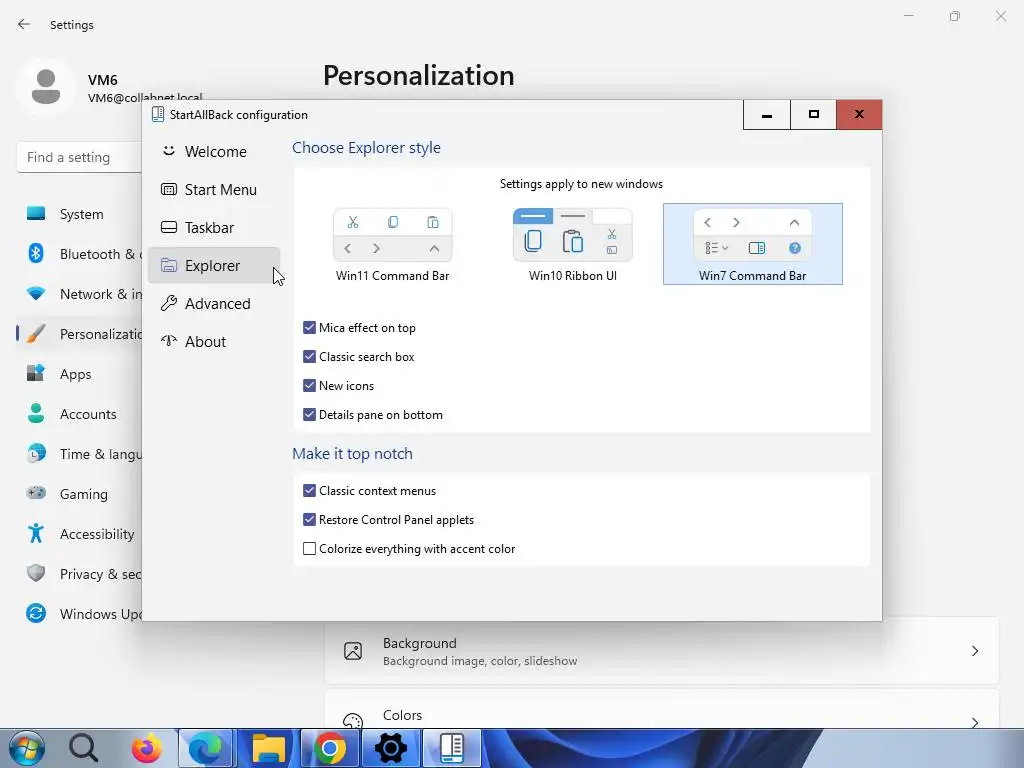1024x768 pixels.
Task: Select Personalization in Settings sidebar
Action: 80,334
